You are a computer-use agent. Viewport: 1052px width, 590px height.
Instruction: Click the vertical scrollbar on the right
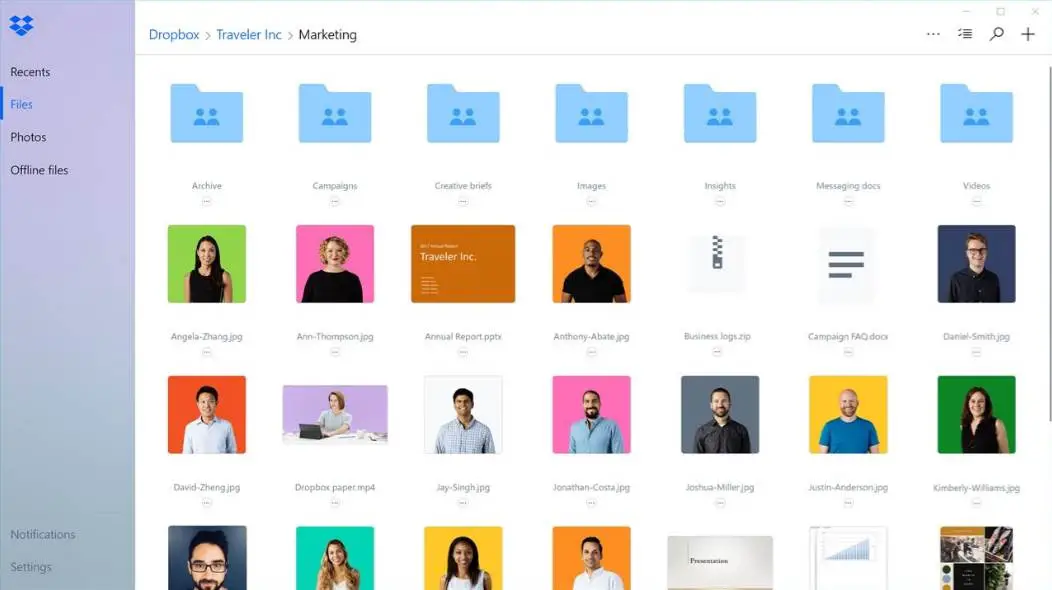tap(1049, 244)
